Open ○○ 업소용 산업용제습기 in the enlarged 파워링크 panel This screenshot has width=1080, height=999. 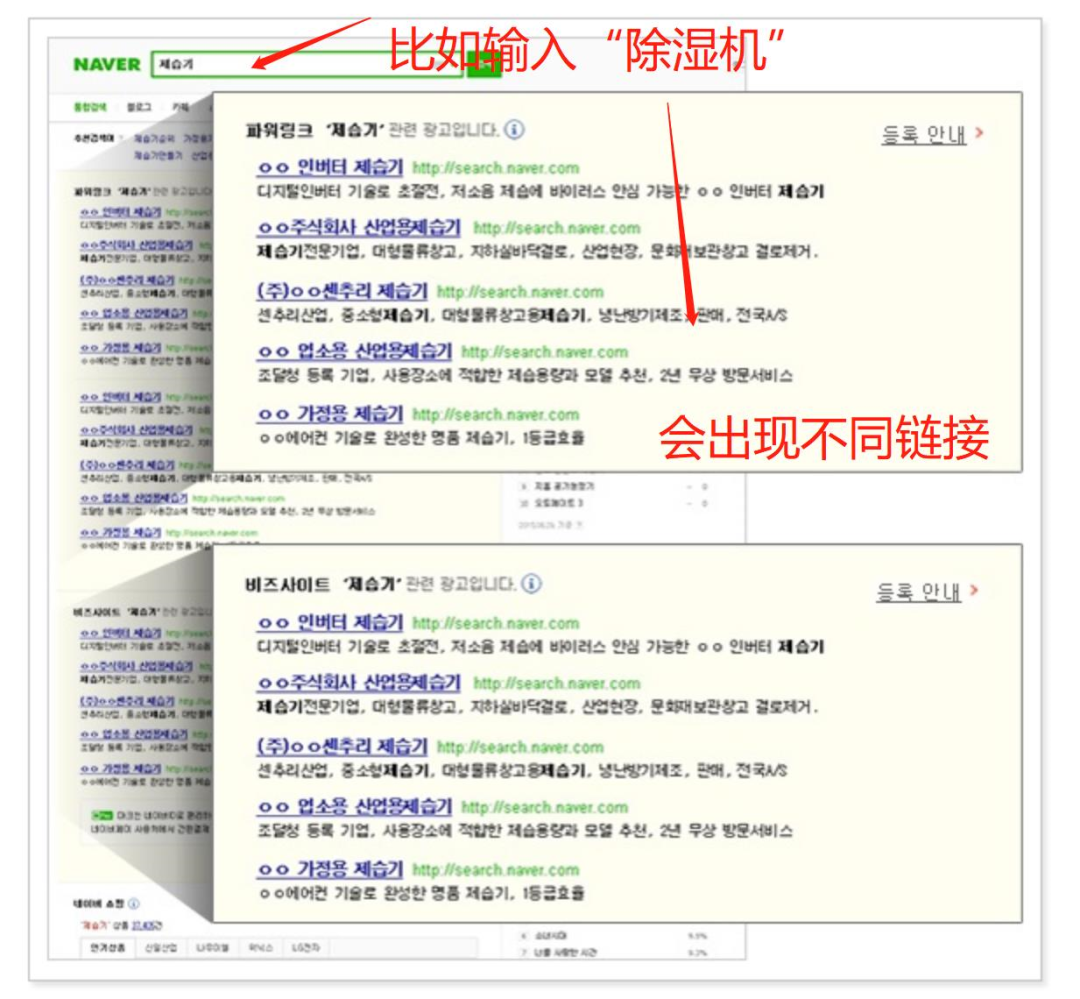(x=355, y=351)
